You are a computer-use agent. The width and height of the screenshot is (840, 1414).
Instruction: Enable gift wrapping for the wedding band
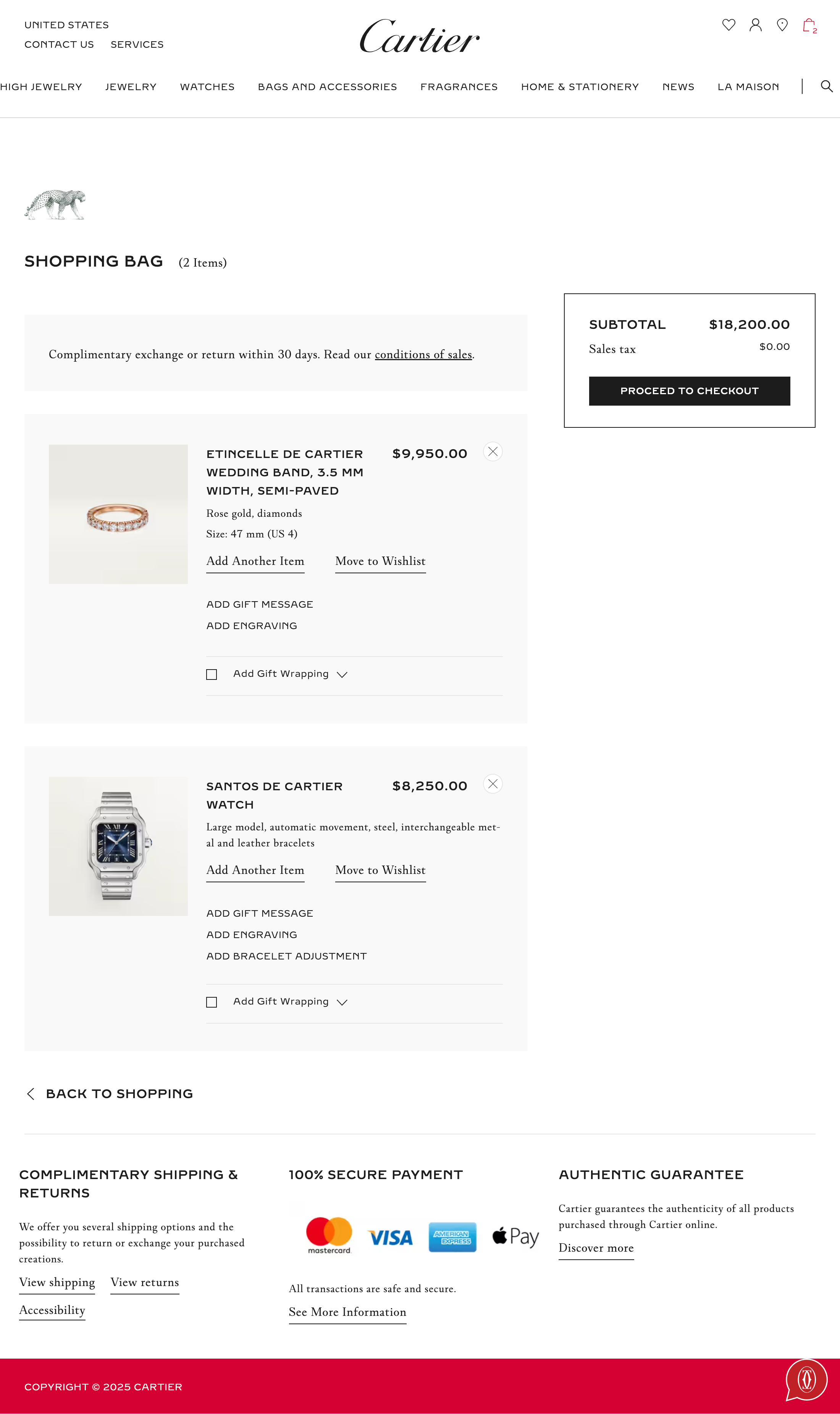212,674
